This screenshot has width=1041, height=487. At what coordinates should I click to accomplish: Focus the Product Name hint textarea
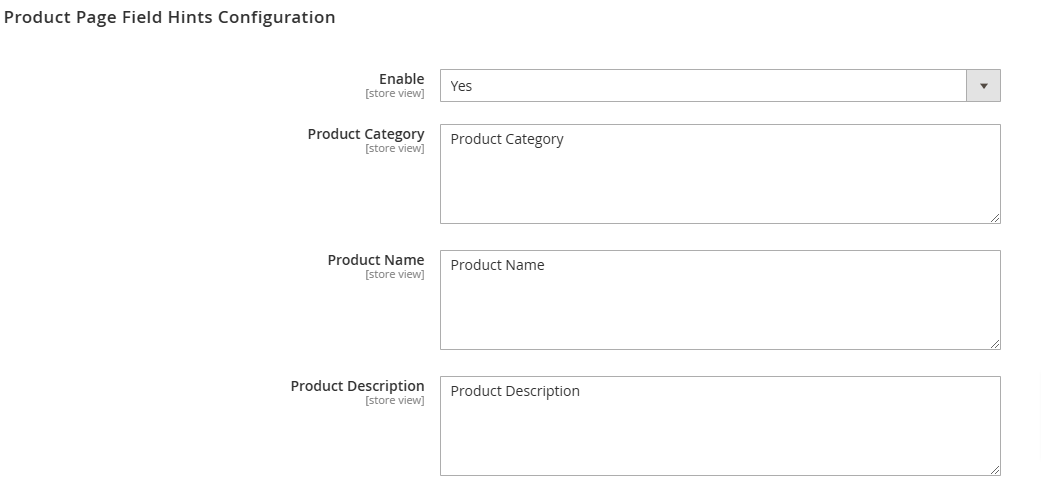tap(720, 300)
